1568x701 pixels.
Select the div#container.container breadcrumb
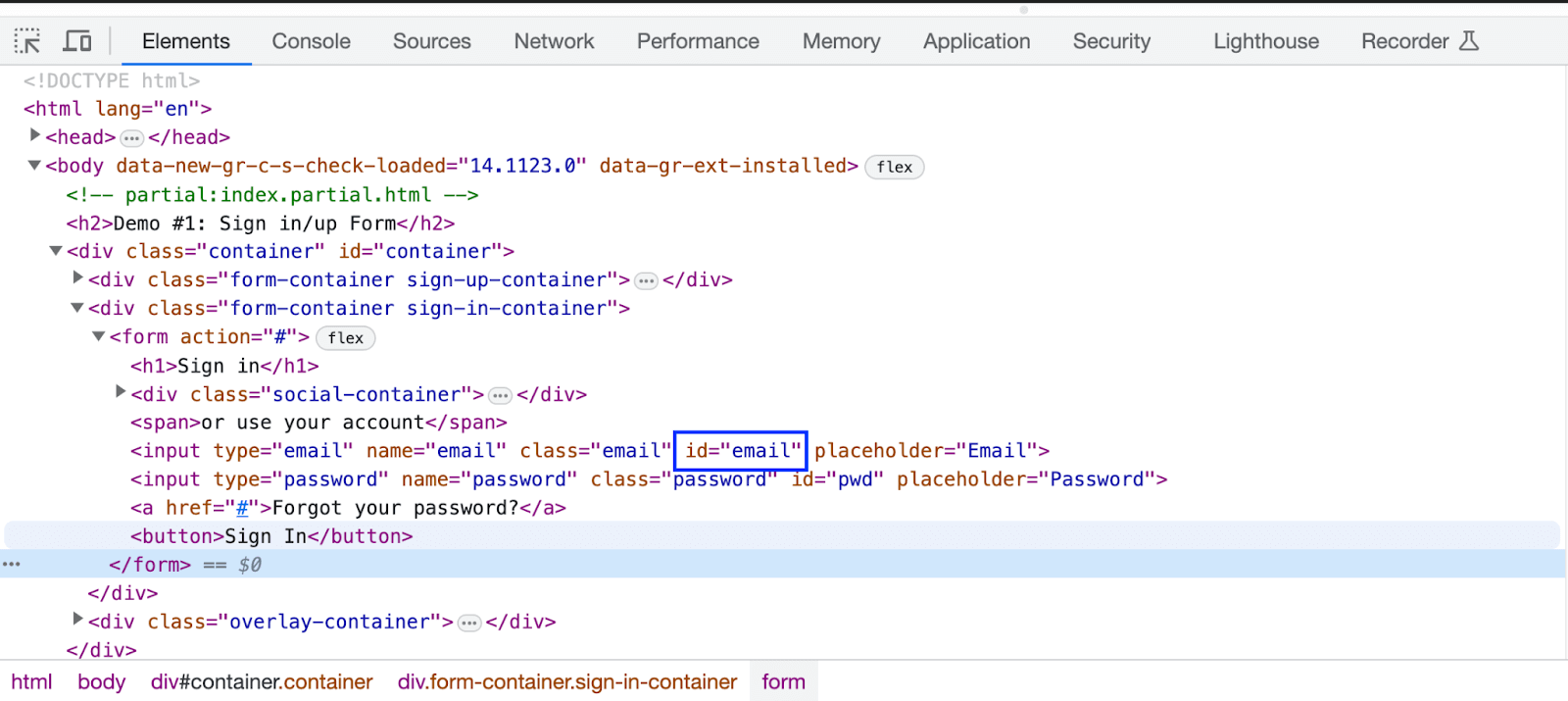(x=262, y=682)
